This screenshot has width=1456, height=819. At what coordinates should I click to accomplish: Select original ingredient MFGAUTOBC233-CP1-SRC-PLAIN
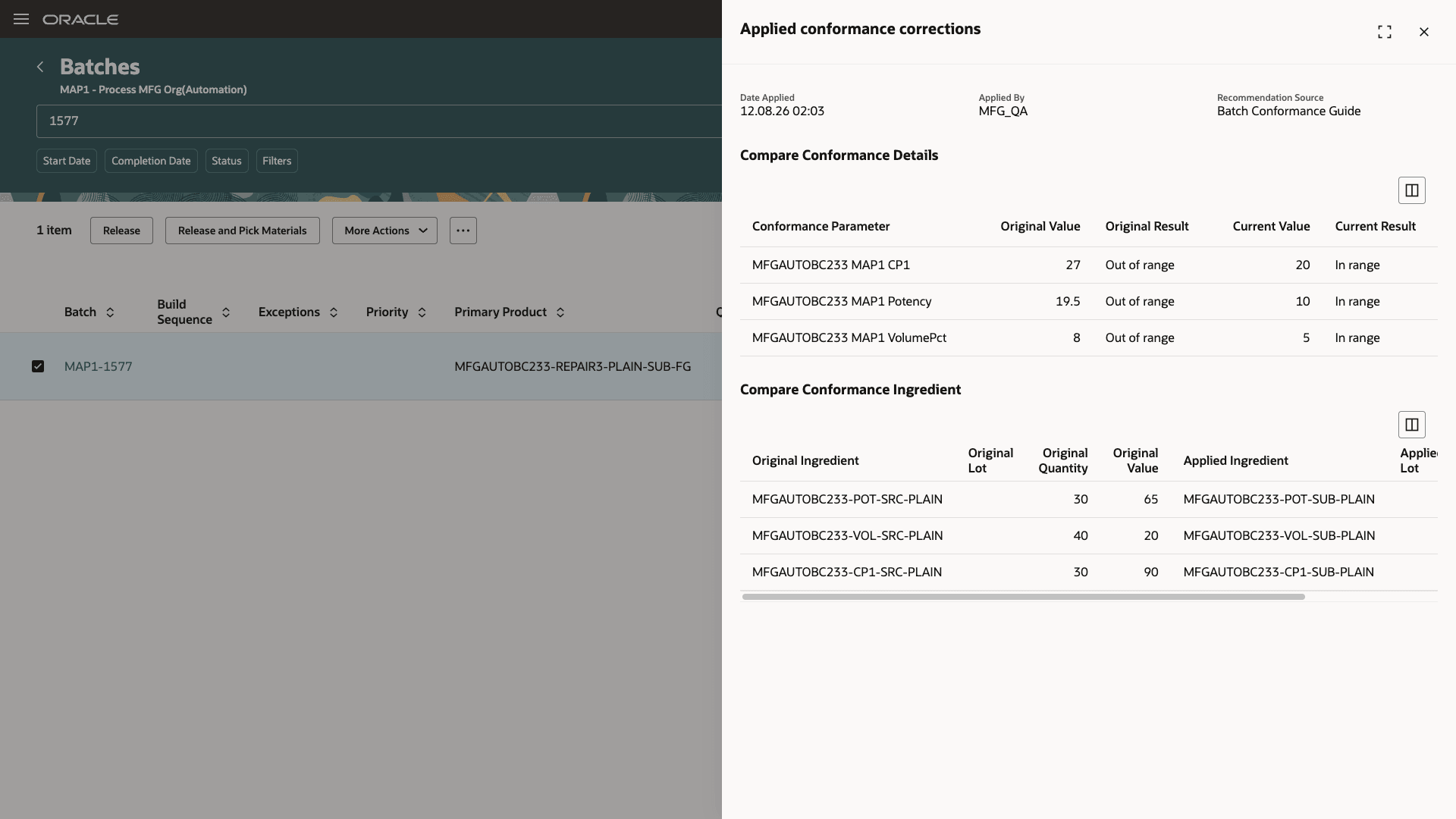pos(847,572)
